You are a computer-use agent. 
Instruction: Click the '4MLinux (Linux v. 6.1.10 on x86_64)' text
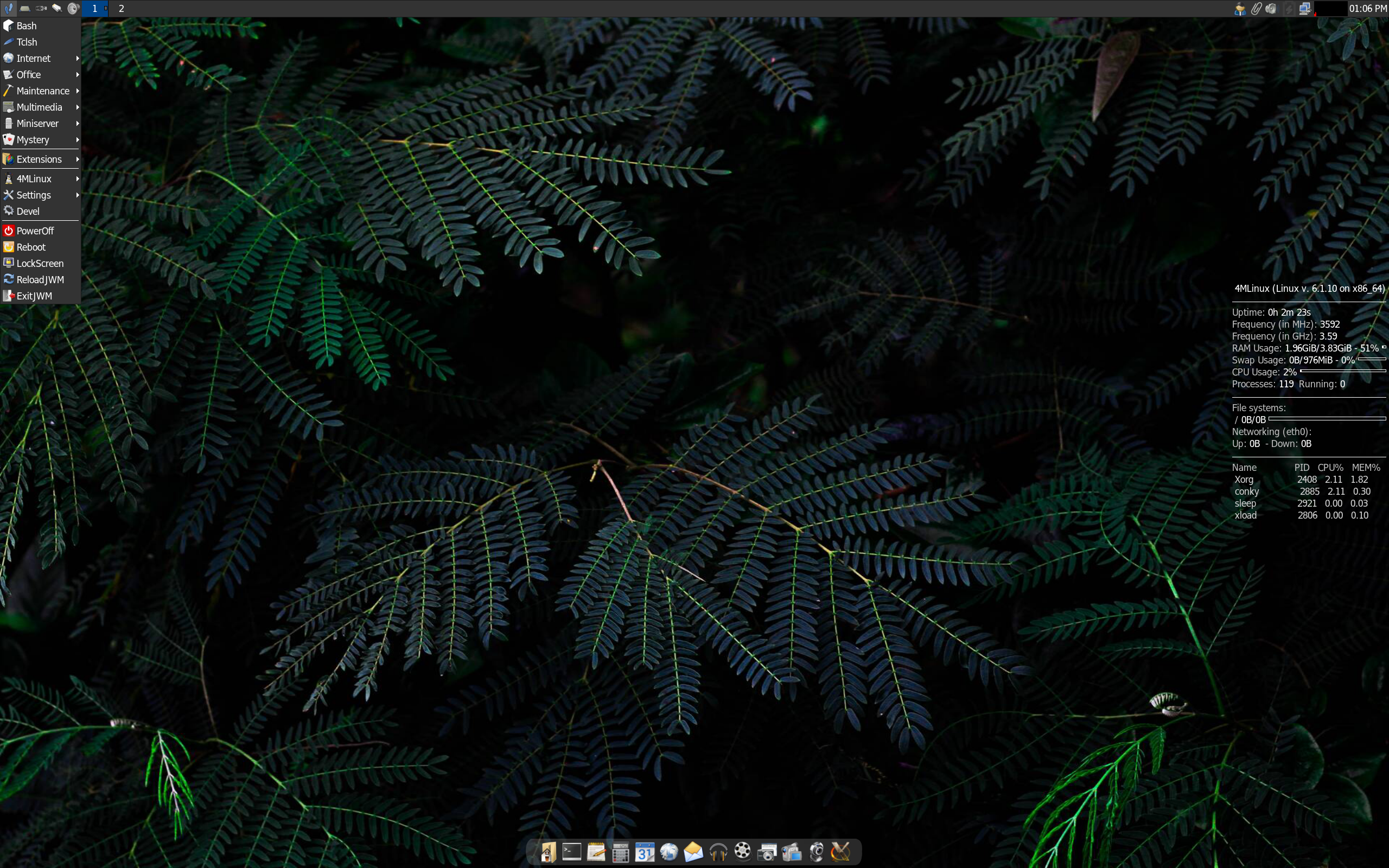pyautogui.click(x=1309, y=288)
